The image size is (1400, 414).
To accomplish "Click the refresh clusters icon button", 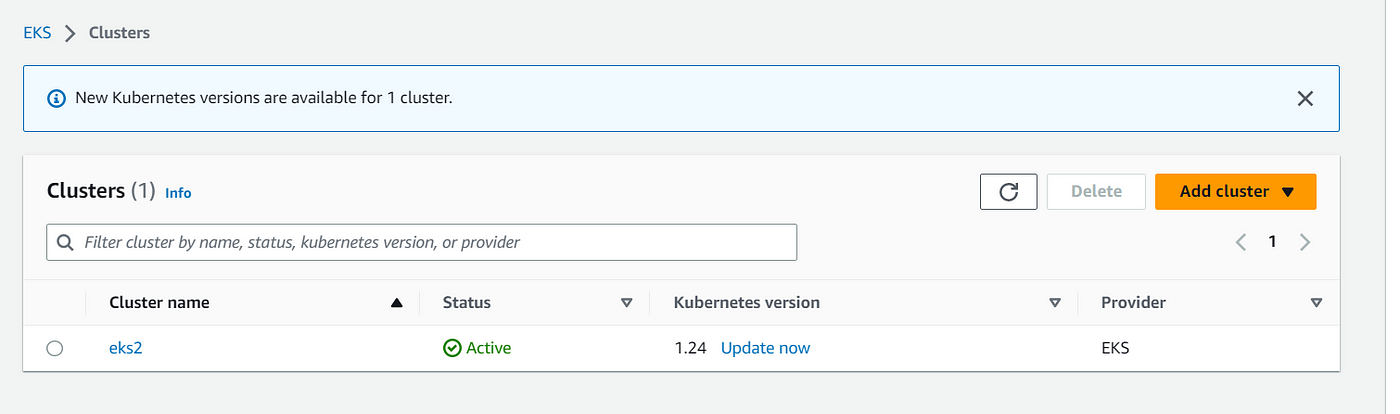I will (x=1008, y=191).
